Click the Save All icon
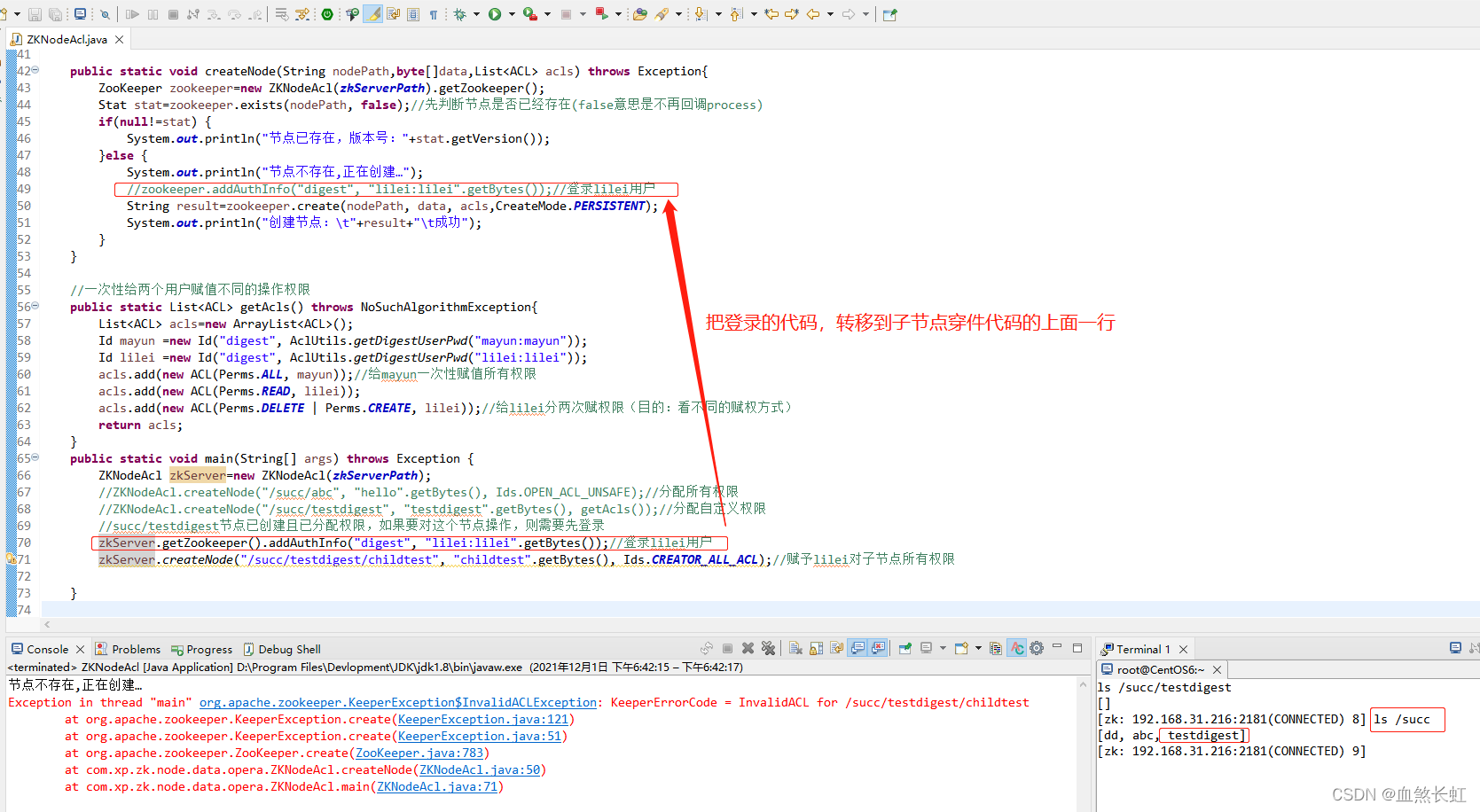 pos(55,14)
